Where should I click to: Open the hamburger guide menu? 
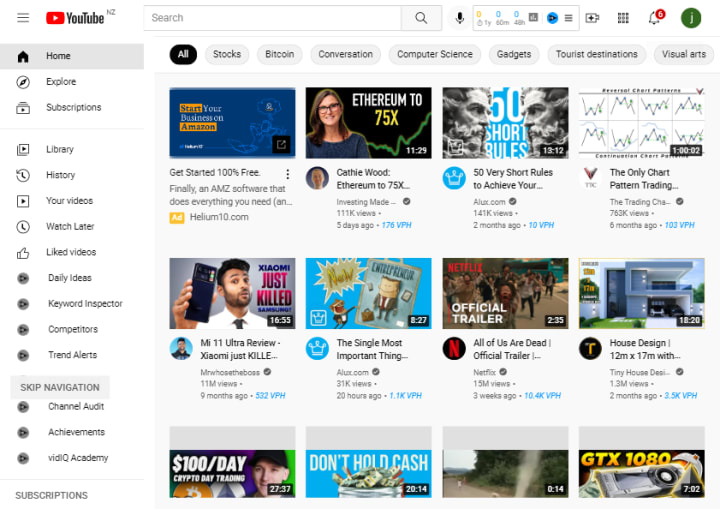[23, 18]
